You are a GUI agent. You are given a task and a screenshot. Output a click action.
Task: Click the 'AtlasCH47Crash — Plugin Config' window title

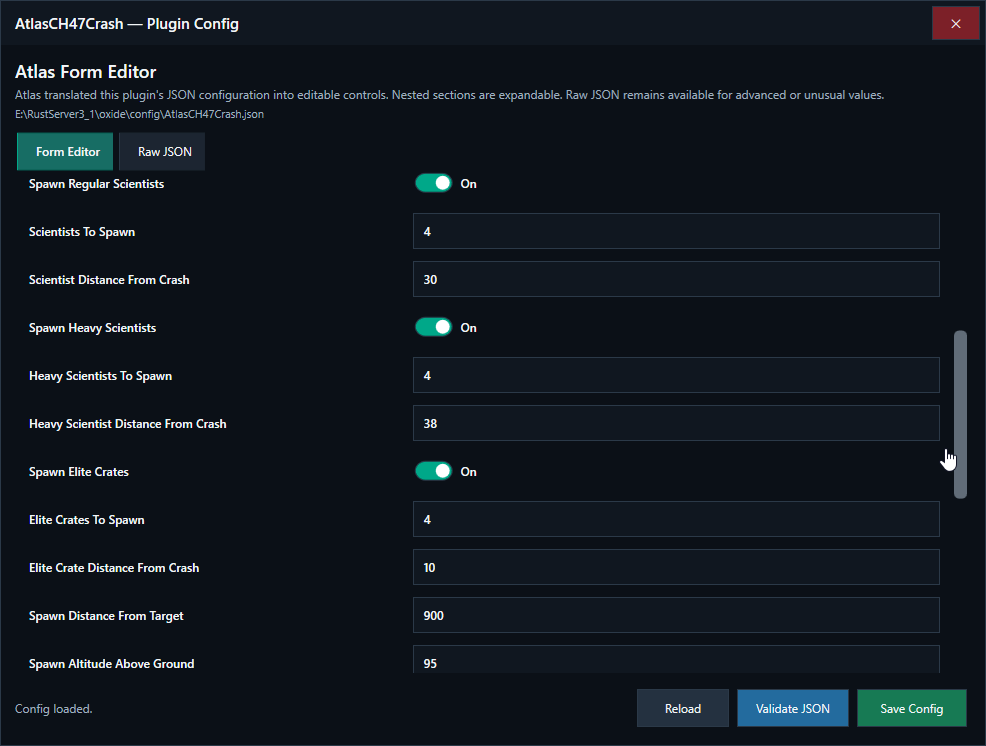[127, 24]
